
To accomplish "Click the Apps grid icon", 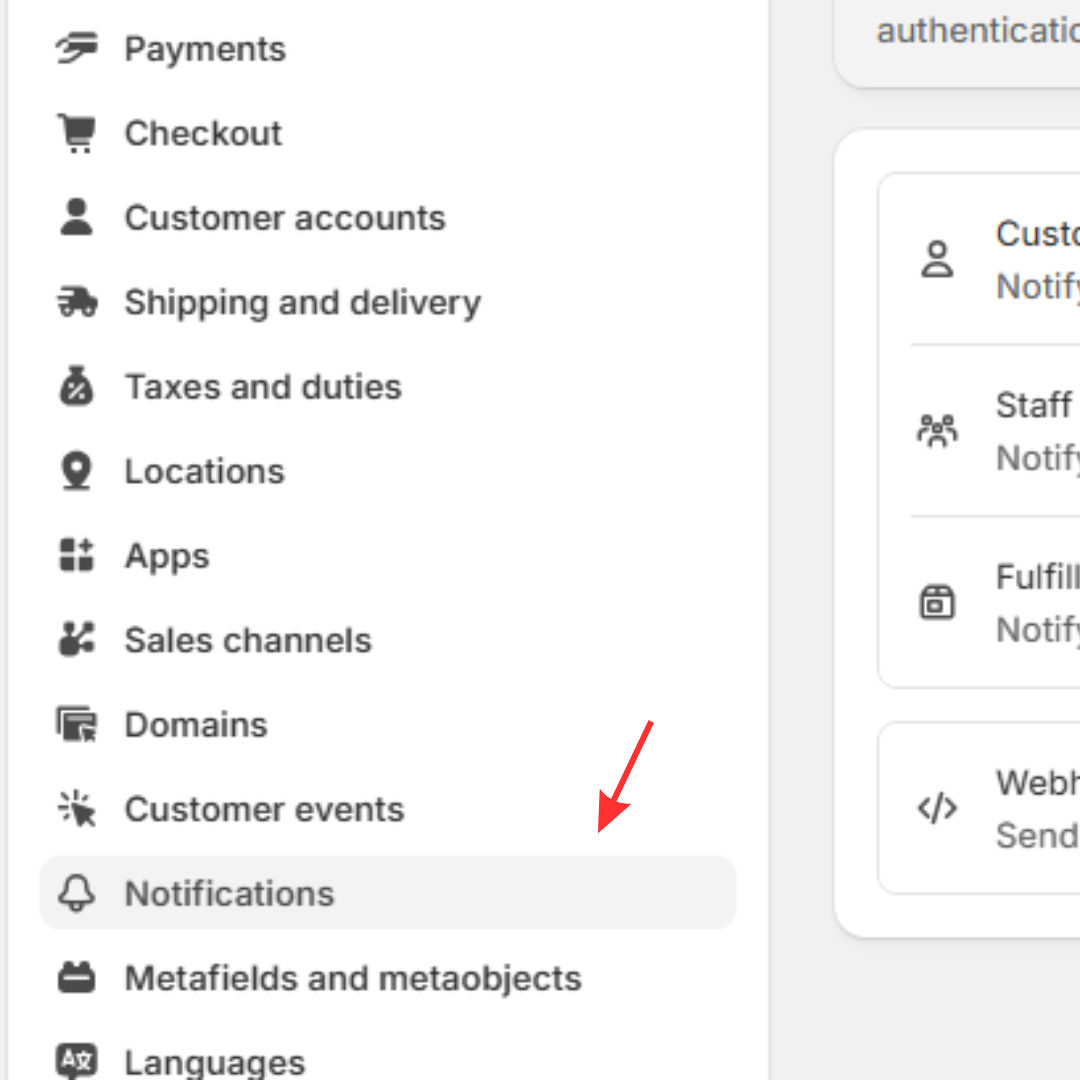I will pos(76,555).
